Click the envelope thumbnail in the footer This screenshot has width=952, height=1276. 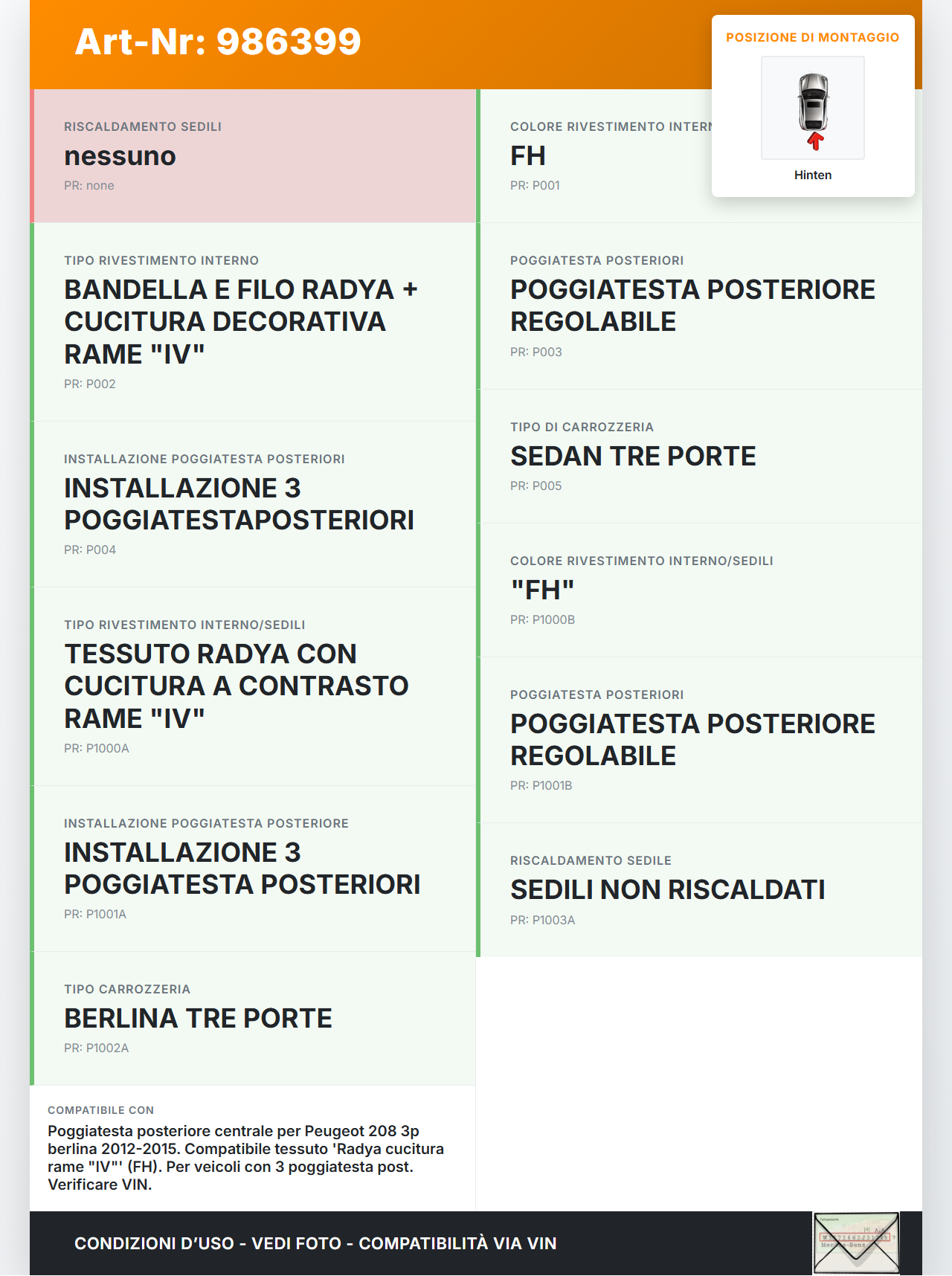pos(856,1243)
